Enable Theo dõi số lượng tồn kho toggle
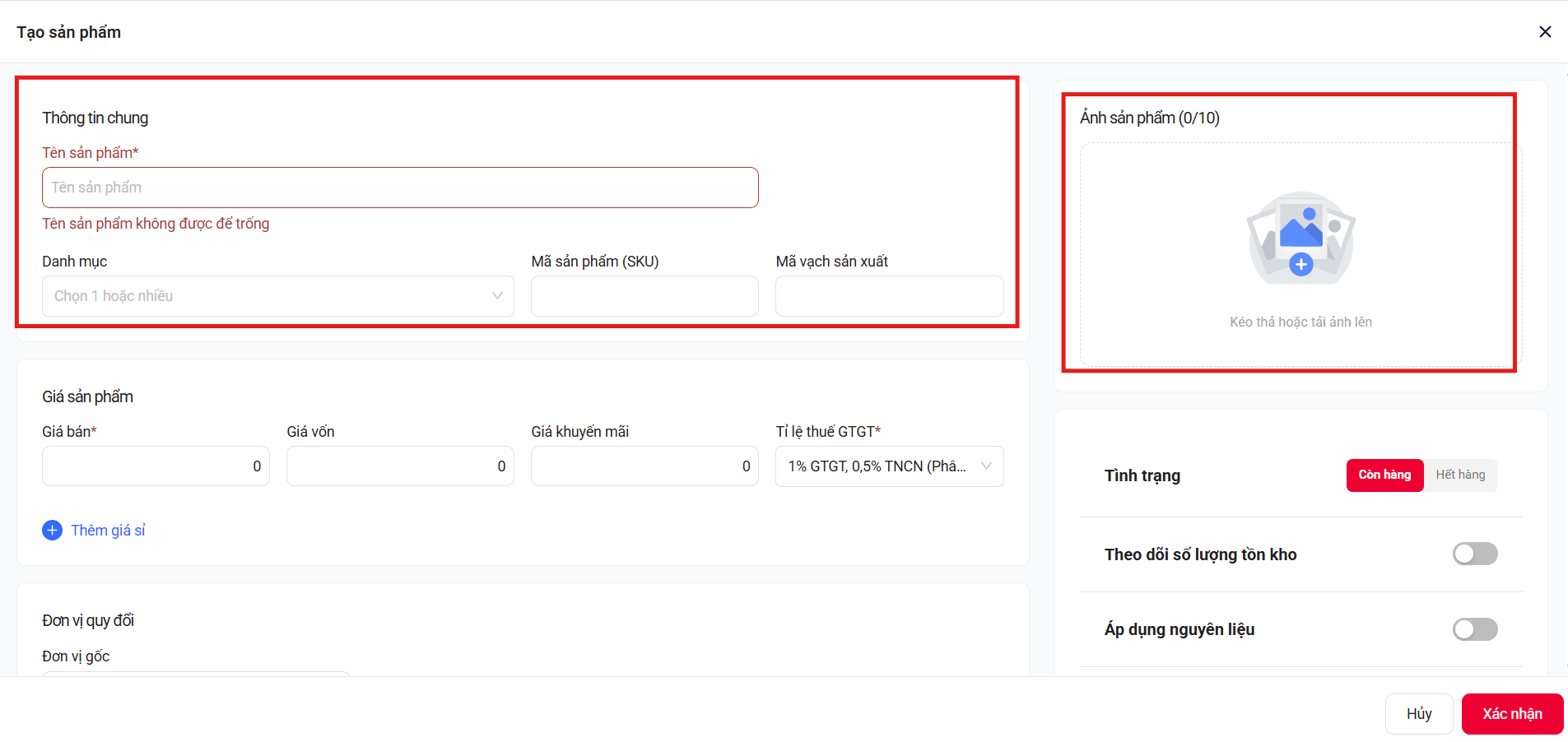The height and width of the screenshot is (742, 1568). 1475,554
